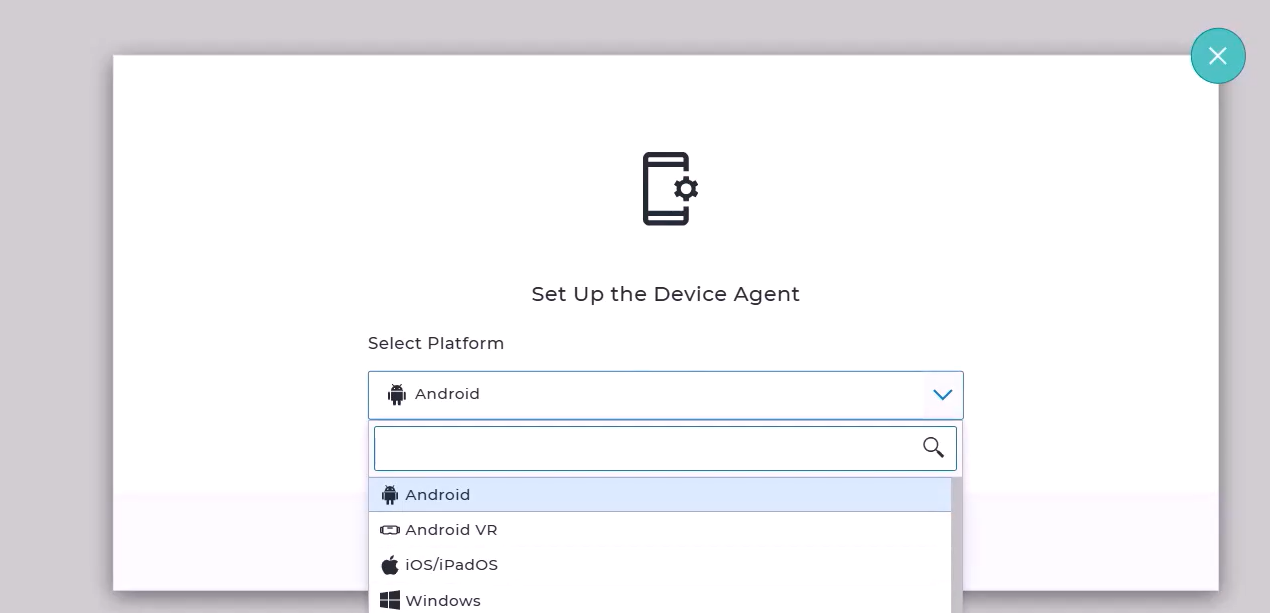Collapse the platform list using the blue chevron

point(942,394)
